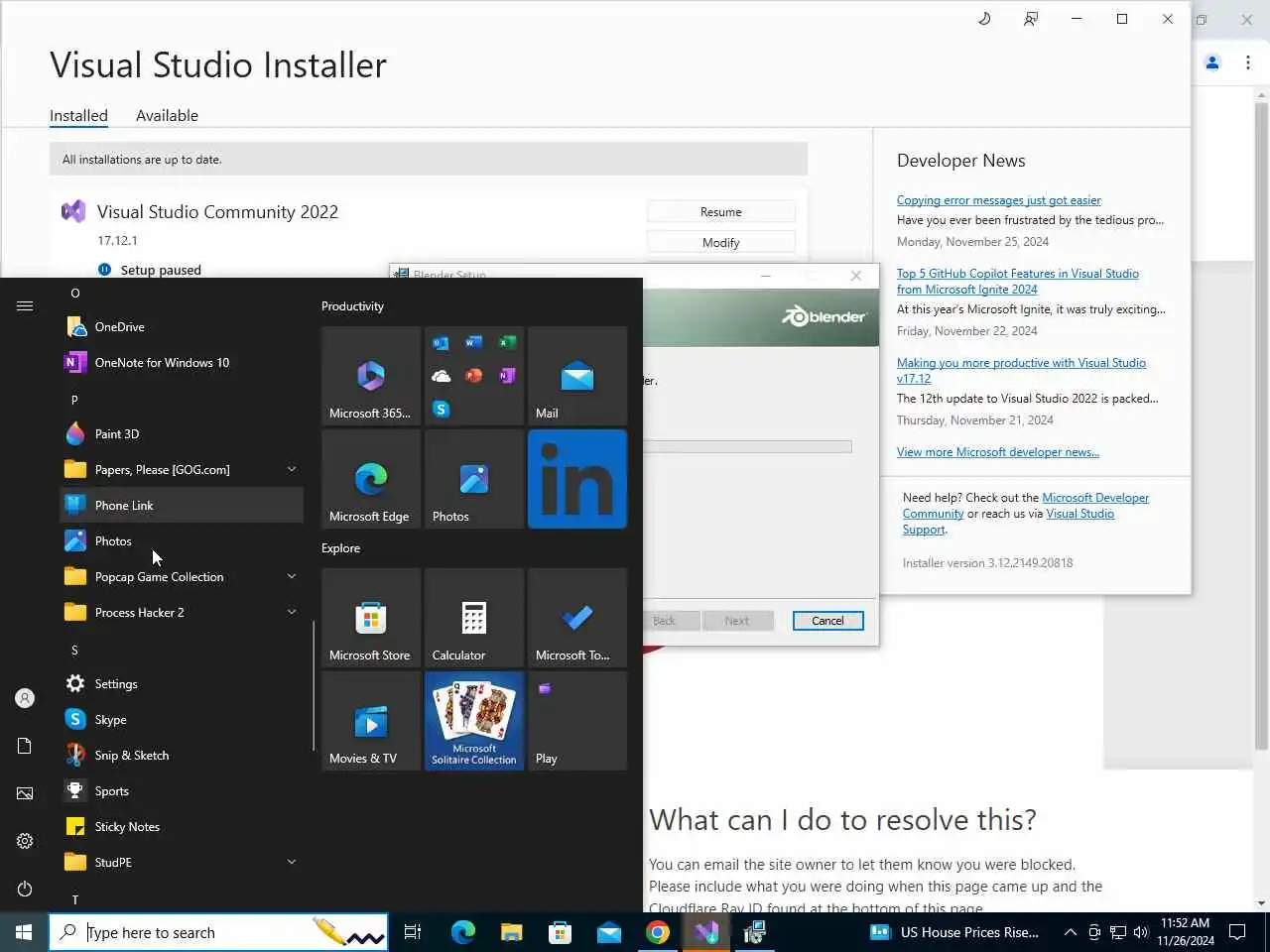Open Task View on the taskbar
Viewport: 1270px width, 952px height.
point(413,932)
